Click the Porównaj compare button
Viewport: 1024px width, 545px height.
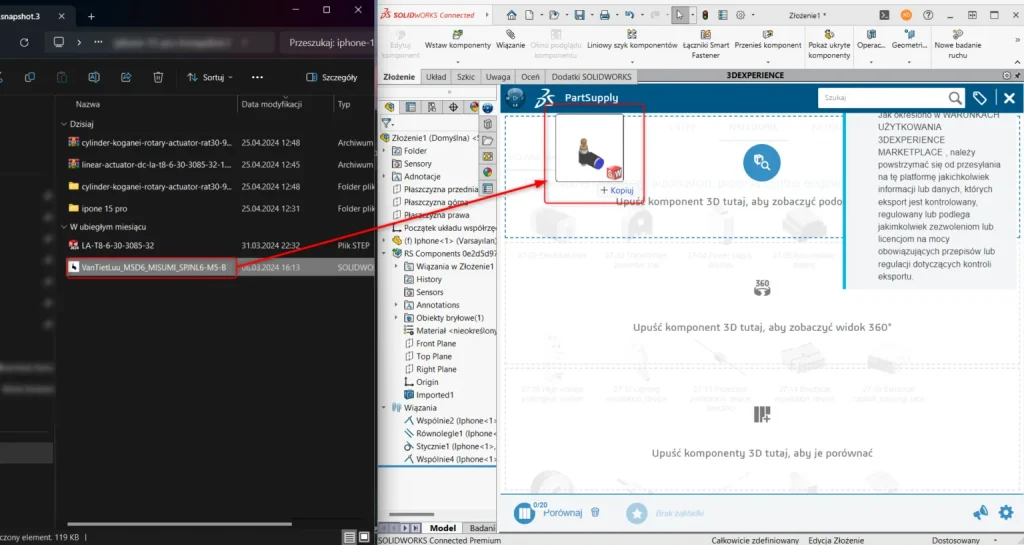point(548,513)
